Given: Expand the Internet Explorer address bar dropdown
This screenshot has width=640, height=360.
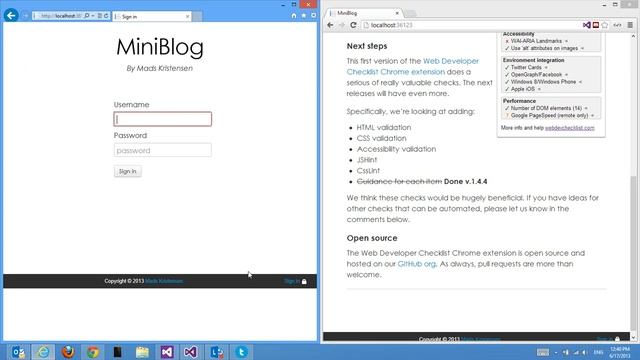Looking at the screenshot, I should click(x=93, y=16).
